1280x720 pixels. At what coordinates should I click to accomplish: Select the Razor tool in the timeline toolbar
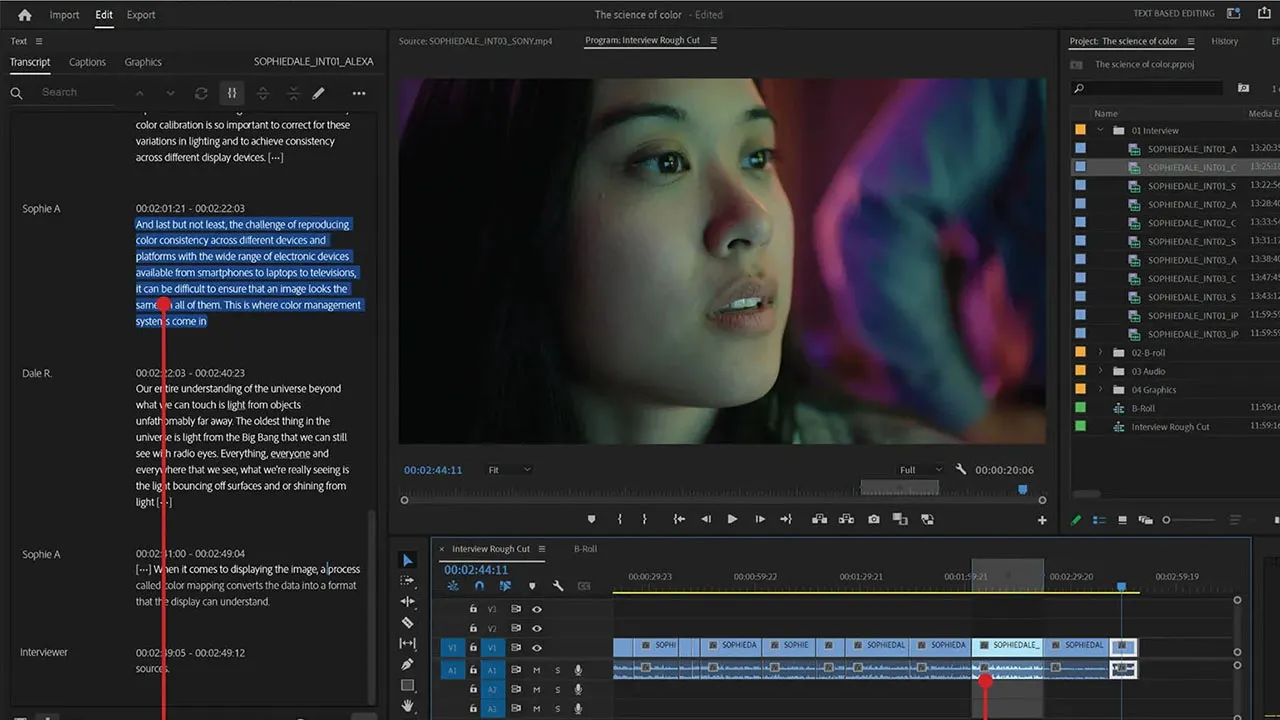point(407,623)
